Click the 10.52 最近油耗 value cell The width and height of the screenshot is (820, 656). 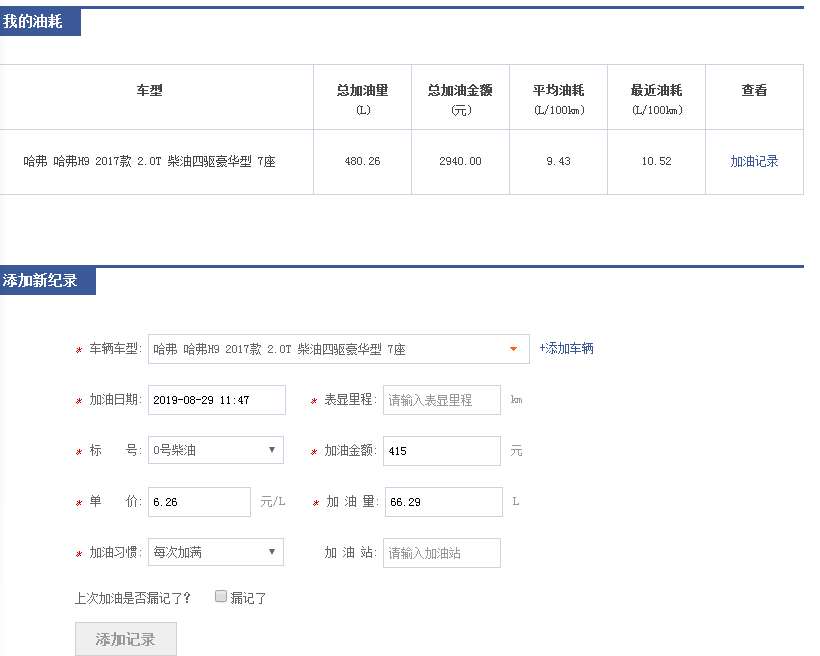click(656, 161)
